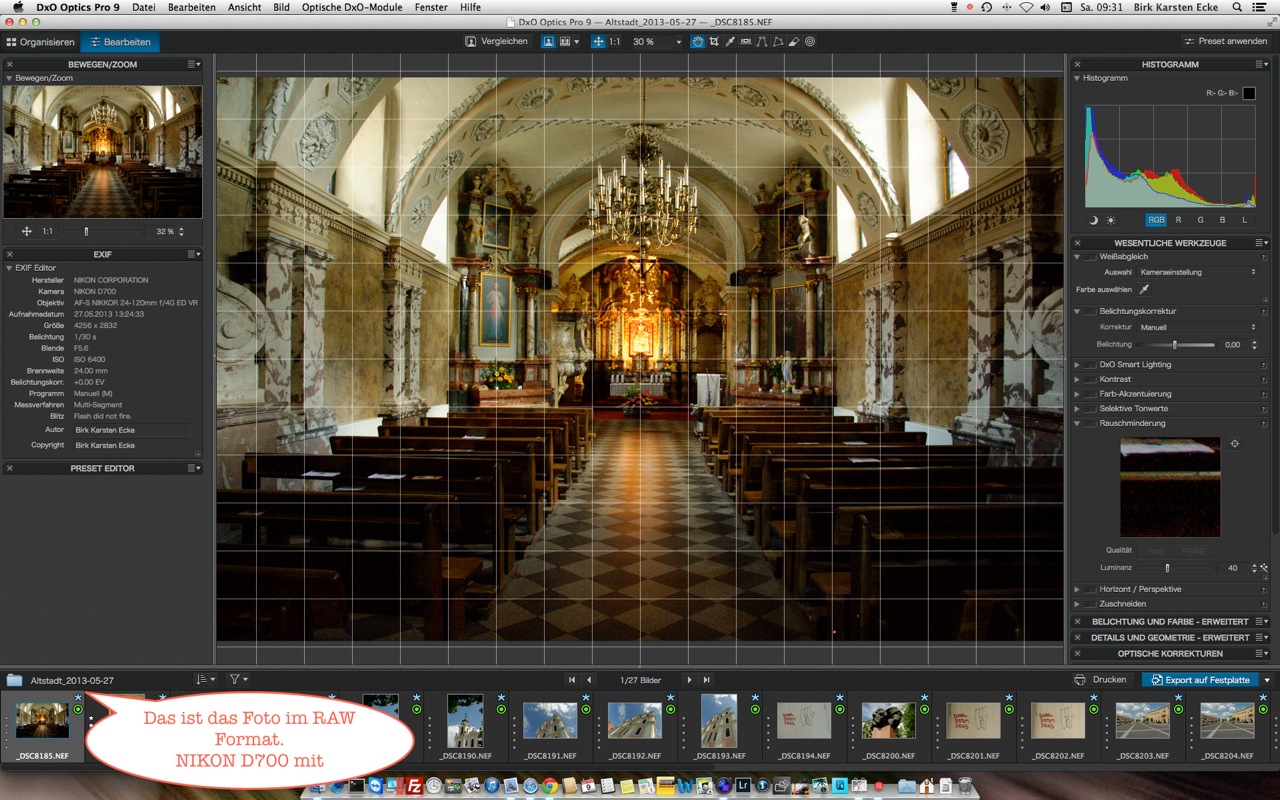1280x800 pixels.
Task: Show shadow clipping moon icon
Action: (1092, 220)
